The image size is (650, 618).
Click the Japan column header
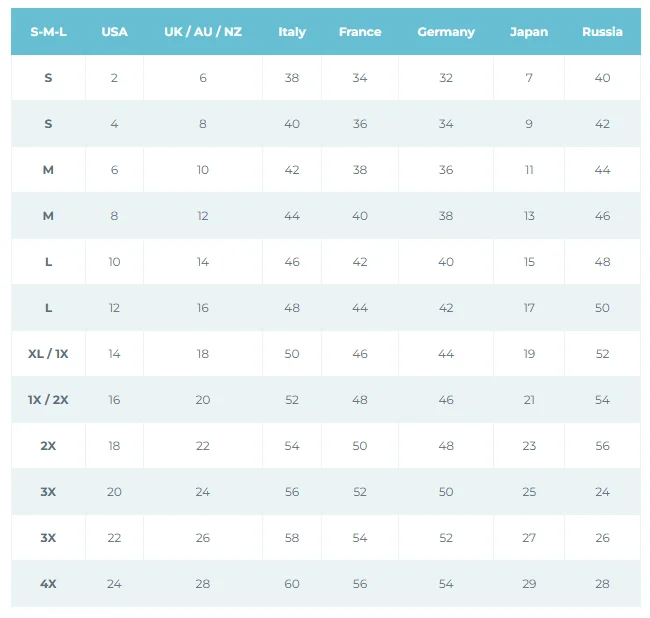click(x=529, y=32)
